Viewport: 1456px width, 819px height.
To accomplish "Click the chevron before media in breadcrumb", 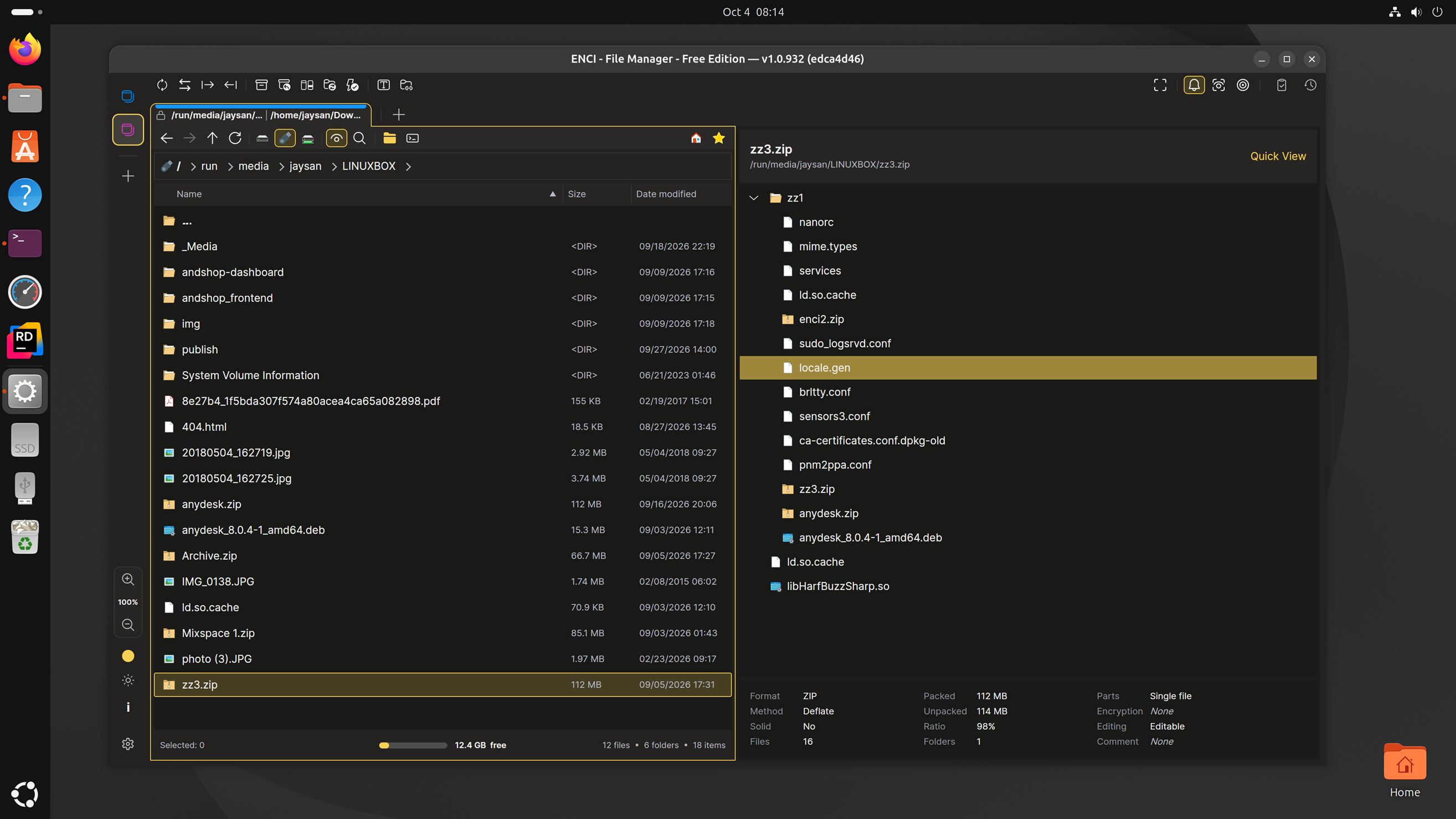I will click(230, 166).
